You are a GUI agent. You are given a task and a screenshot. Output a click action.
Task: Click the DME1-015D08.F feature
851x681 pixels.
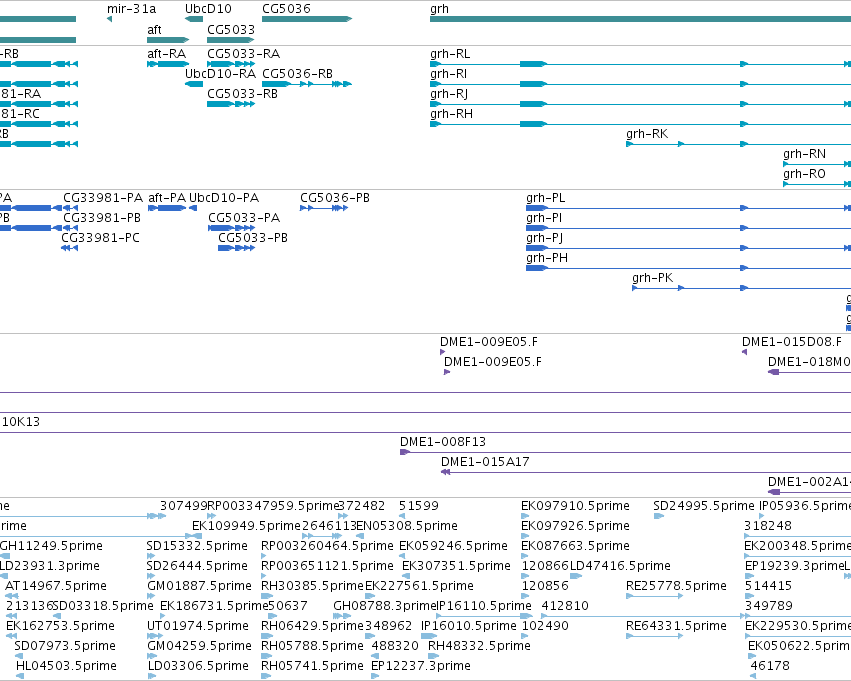pos(792,342)
